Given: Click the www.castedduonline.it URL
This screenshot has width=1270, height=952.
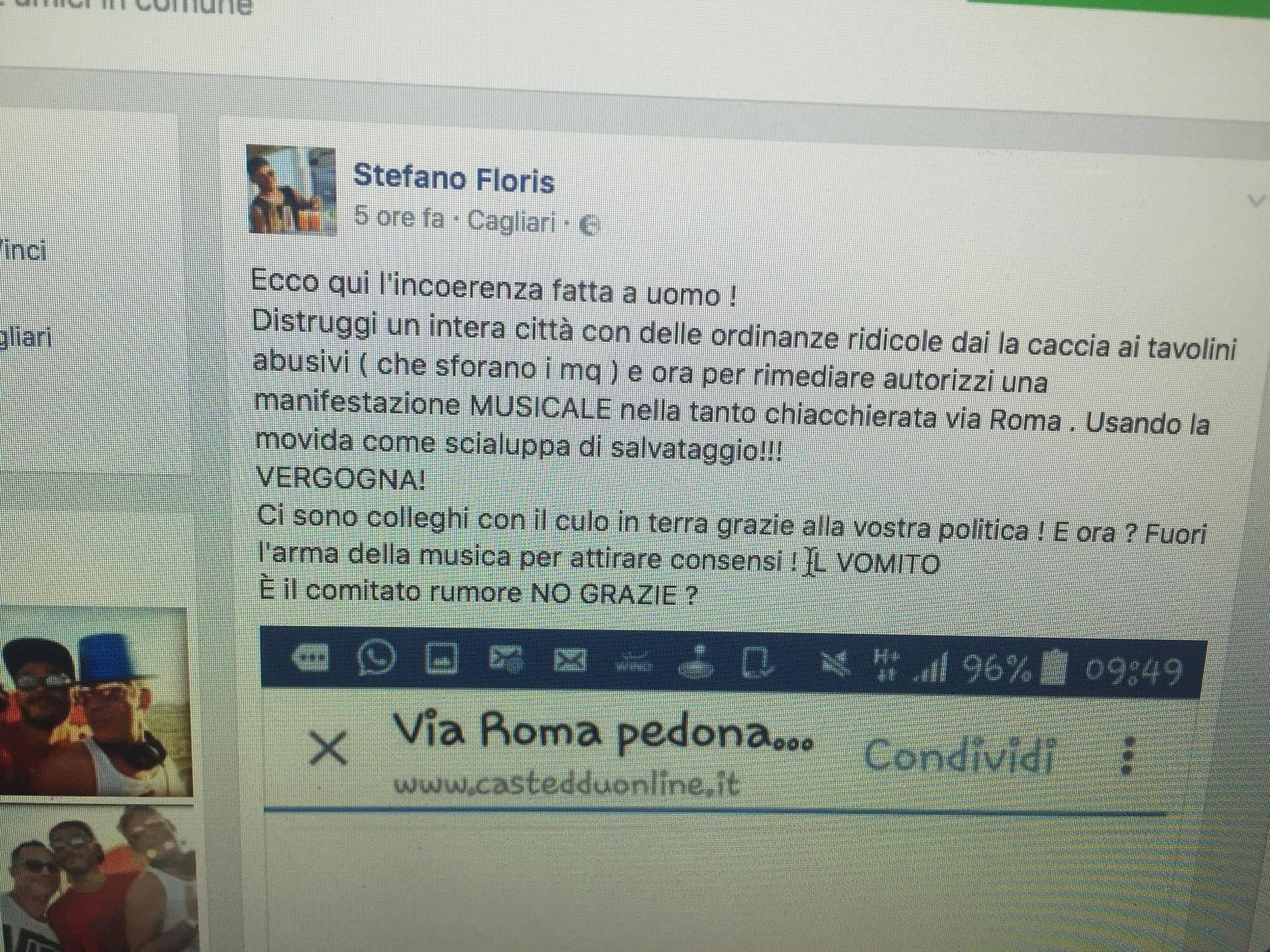Looking at the screenshot, I should pos(567,784).
